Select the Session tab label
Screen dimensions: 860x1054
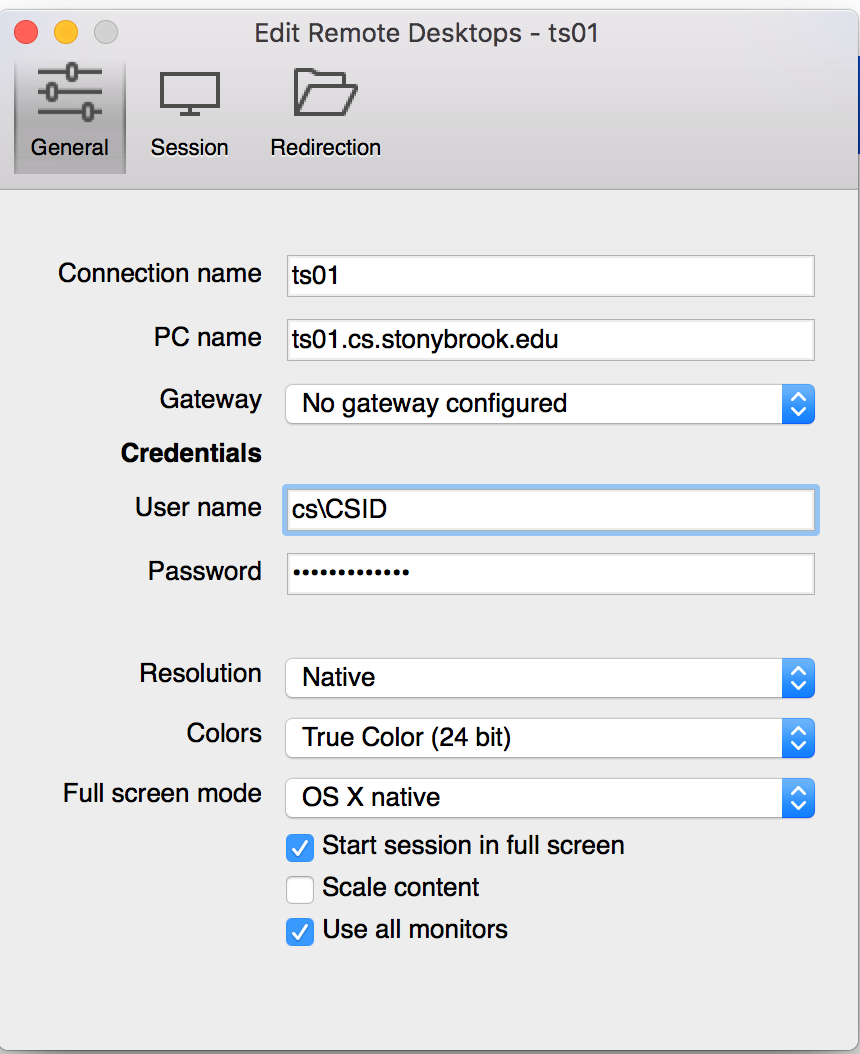tap(189, 148)
